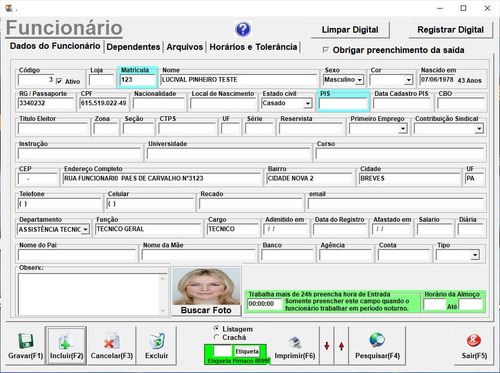Focus the Matrícula input field

(138, 80)
